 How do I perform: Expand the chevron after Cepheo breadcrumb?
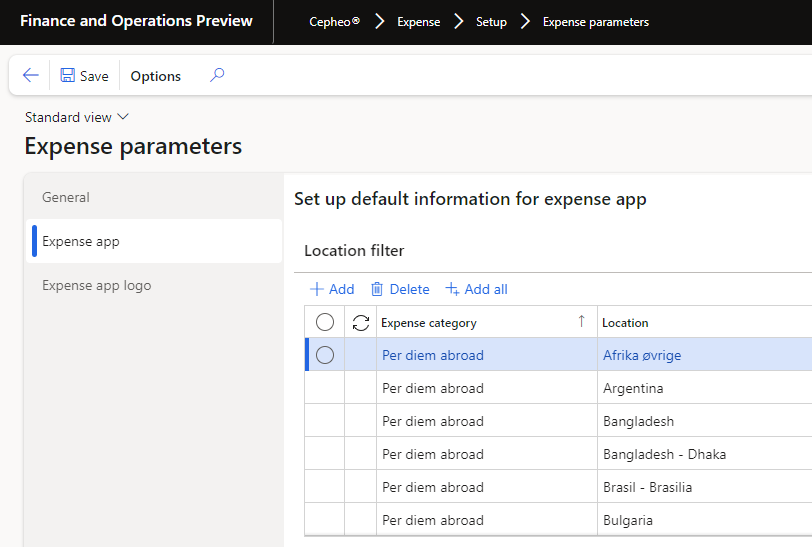(x=380, y=21)
